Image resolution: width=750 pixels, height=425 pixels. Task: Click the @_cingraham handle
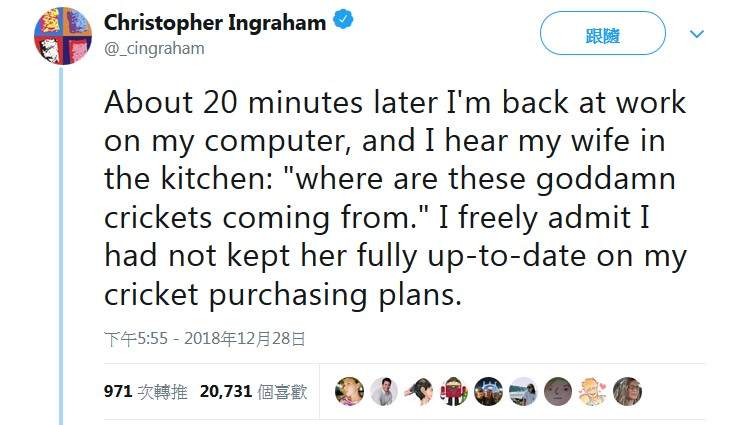click(154, 48)
